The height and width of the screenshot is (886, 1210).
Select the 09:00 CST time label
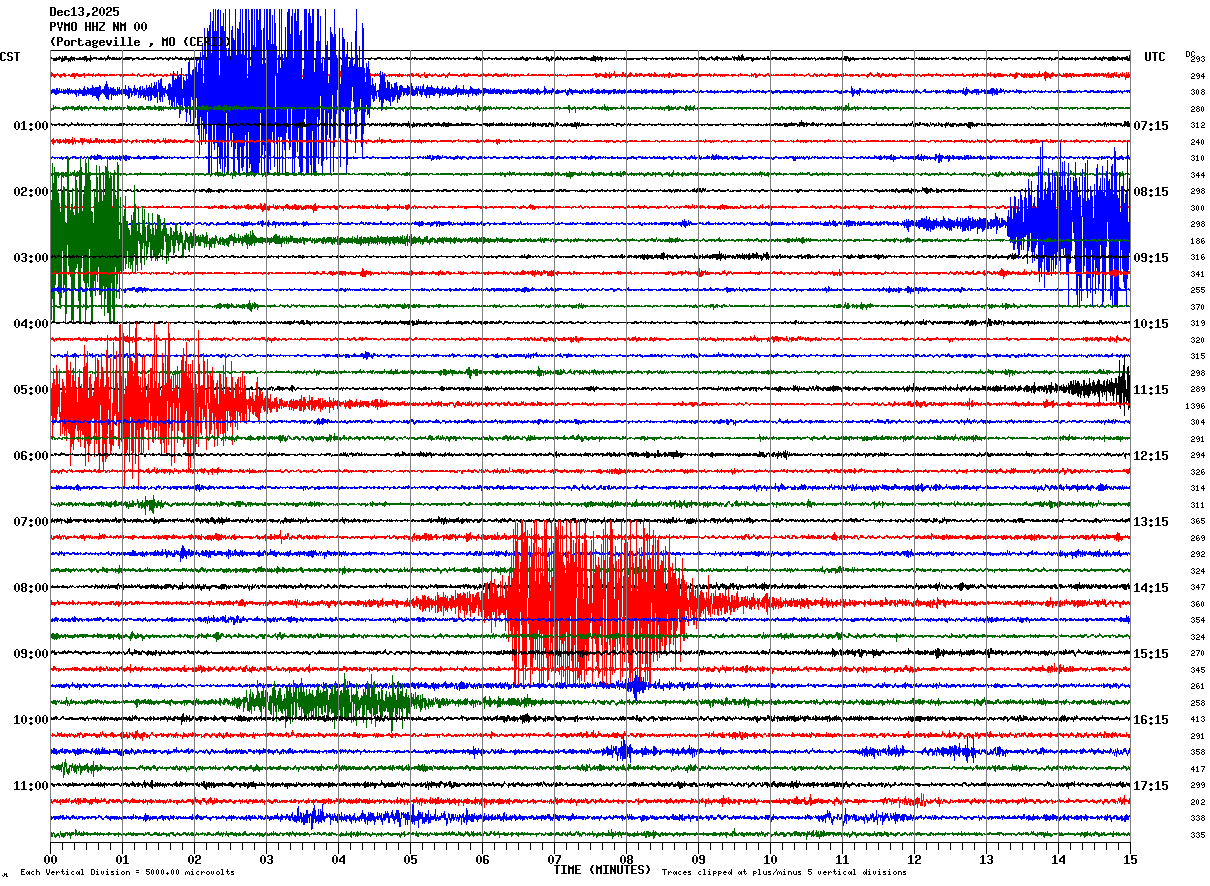pyautogui.click(x=31, y=654)
